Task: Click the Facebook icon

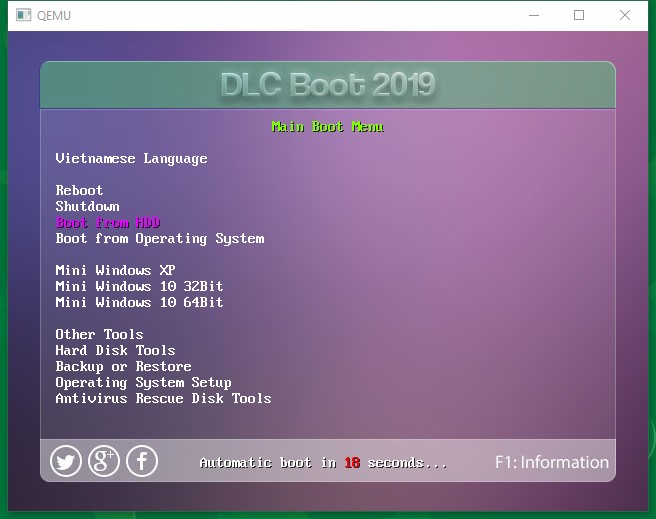Action: coord(142,461)
